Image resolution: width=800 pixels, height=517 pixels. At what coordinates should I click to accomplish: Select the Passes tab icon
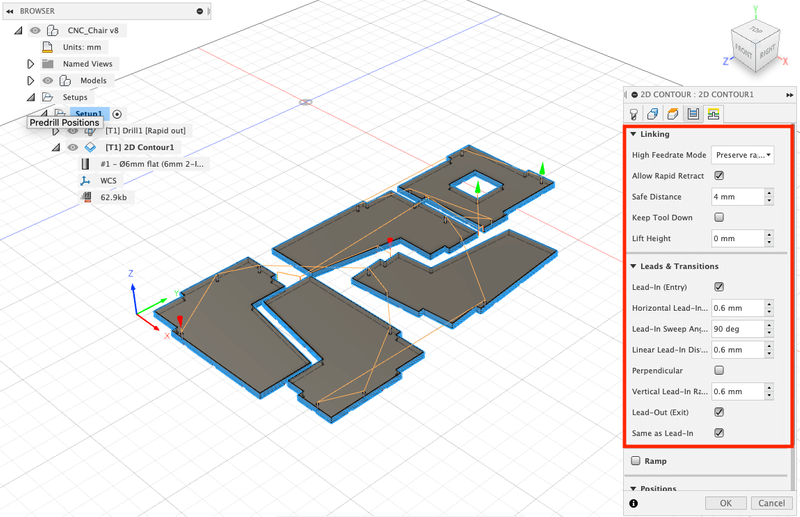(693, 114)
